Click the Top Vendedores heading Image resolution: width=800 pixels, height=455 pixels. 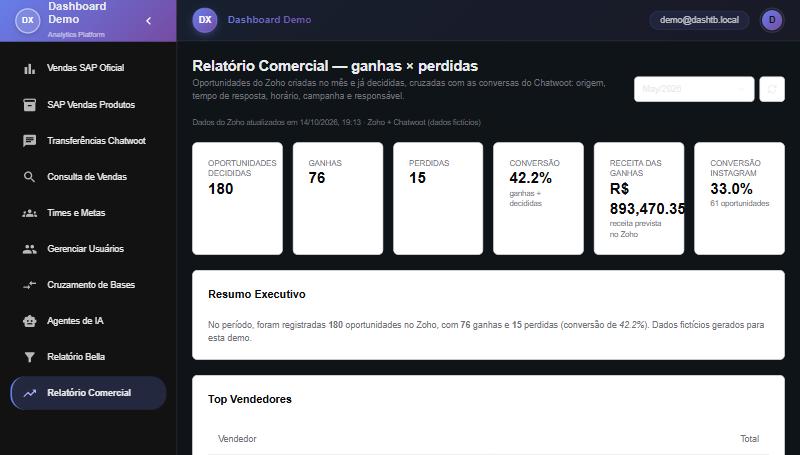(250, 399)
